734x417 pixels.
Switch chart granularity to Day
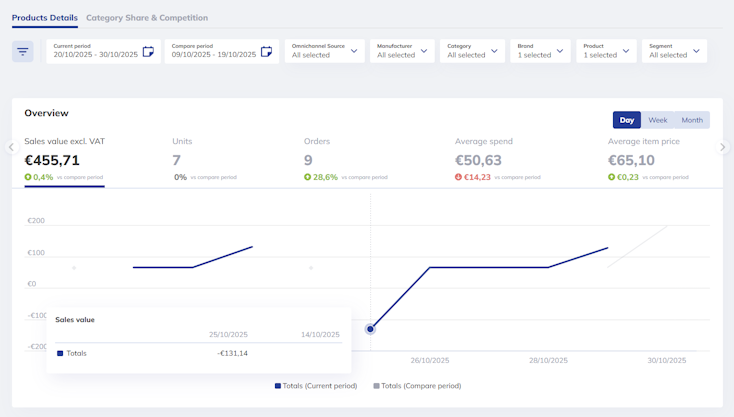(x=627, y=120)
